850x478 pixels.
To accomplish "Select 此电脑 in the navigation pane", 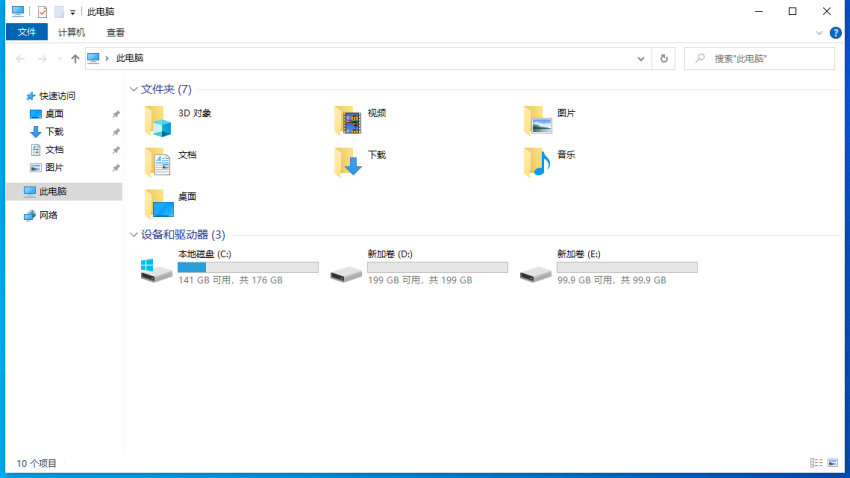I will click(x=64, y=191).
